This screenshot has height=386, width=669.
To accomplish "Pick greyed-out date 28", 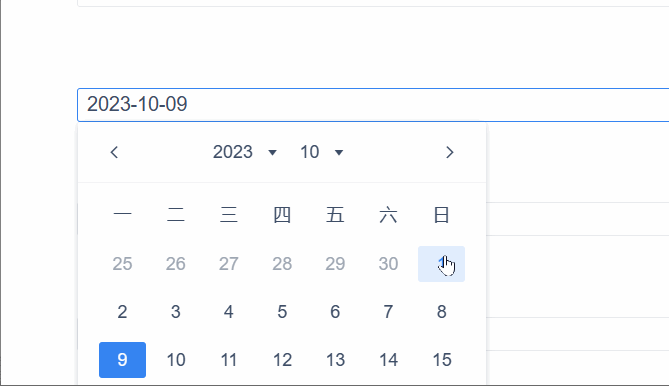I will [x=282, y=264].
